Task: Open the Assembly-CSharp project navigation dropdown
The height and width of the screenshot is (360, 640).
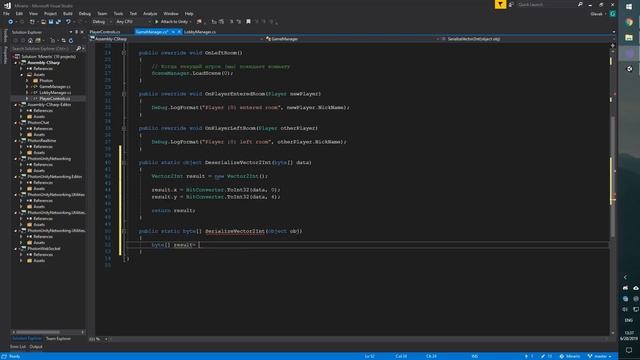Action: 177,39
